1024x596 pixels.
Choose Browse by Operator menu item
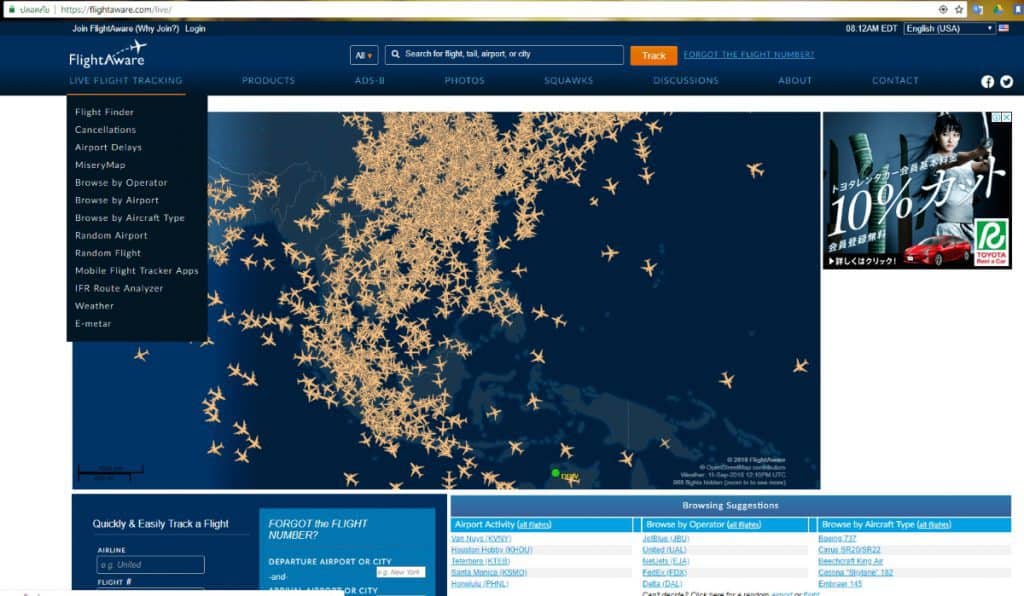click(121, 183)
